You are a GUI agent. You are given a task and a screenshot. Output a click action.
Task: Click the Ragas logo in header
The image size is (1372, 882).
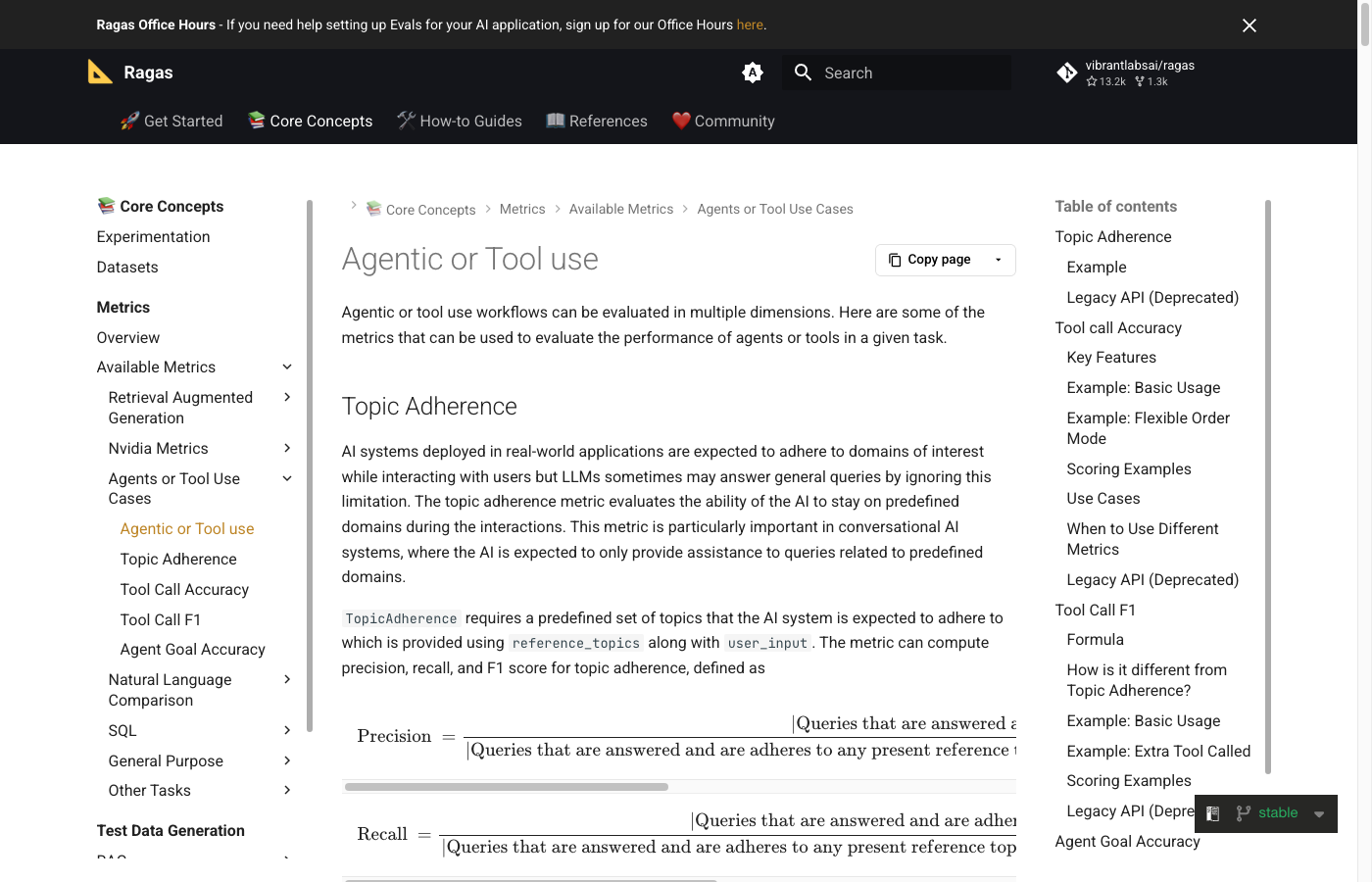99,72
